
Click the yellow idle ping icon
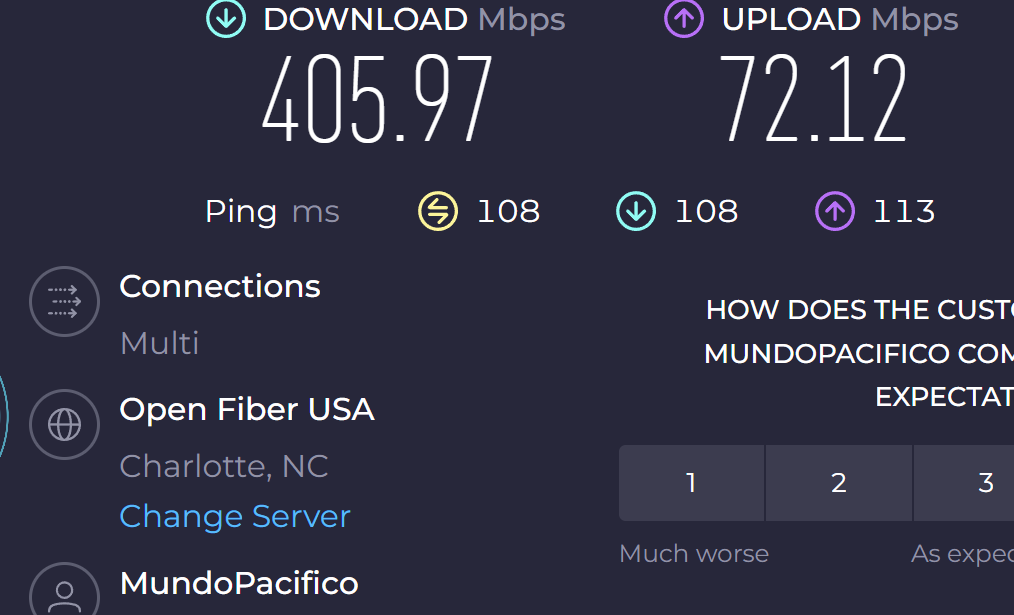[437, 211]
